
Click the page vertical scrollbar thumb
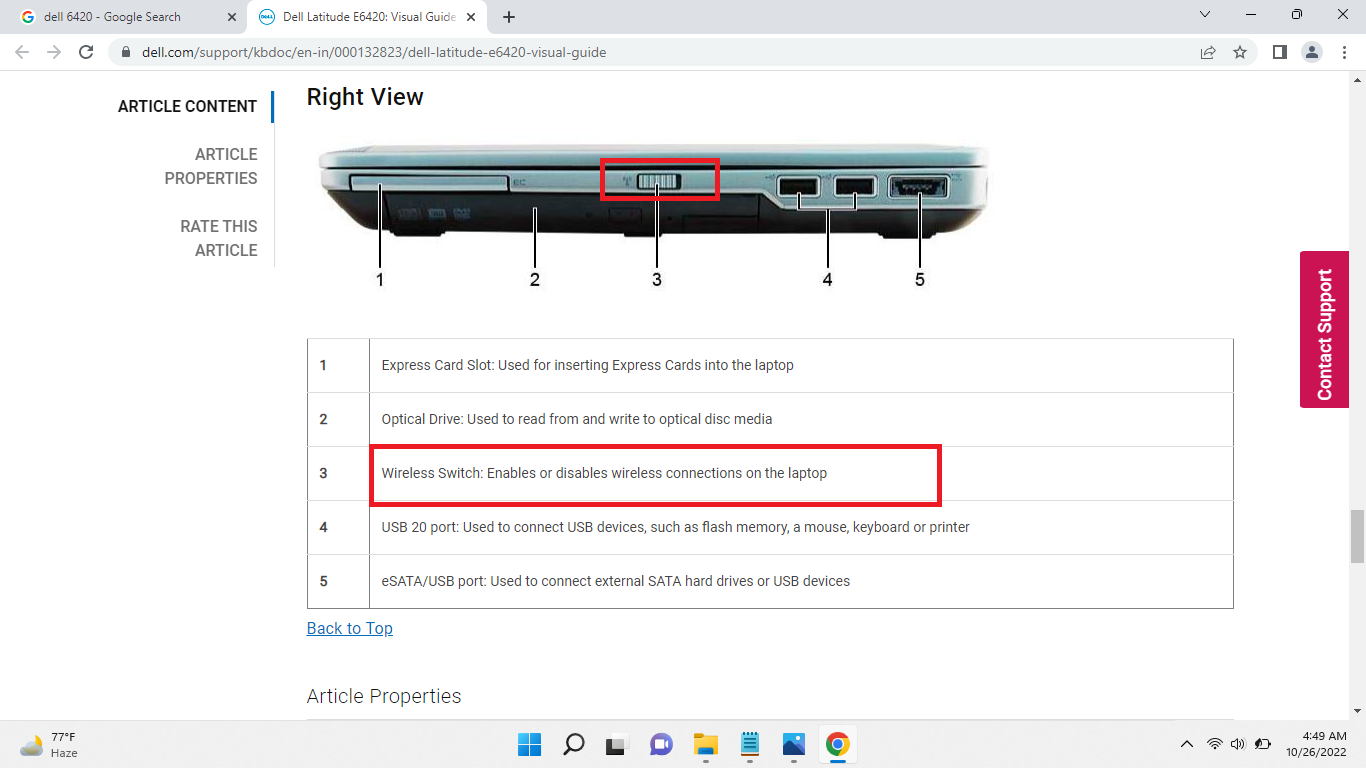pos(1357,537)
